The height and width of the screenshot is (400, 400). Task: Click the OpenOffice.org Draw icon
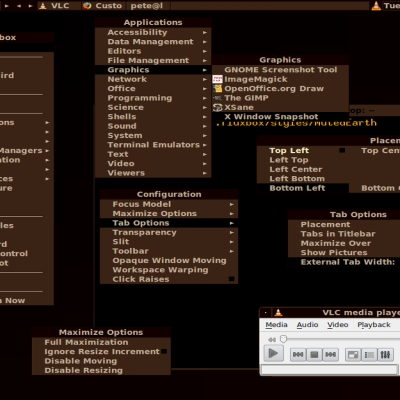(217, 88)
